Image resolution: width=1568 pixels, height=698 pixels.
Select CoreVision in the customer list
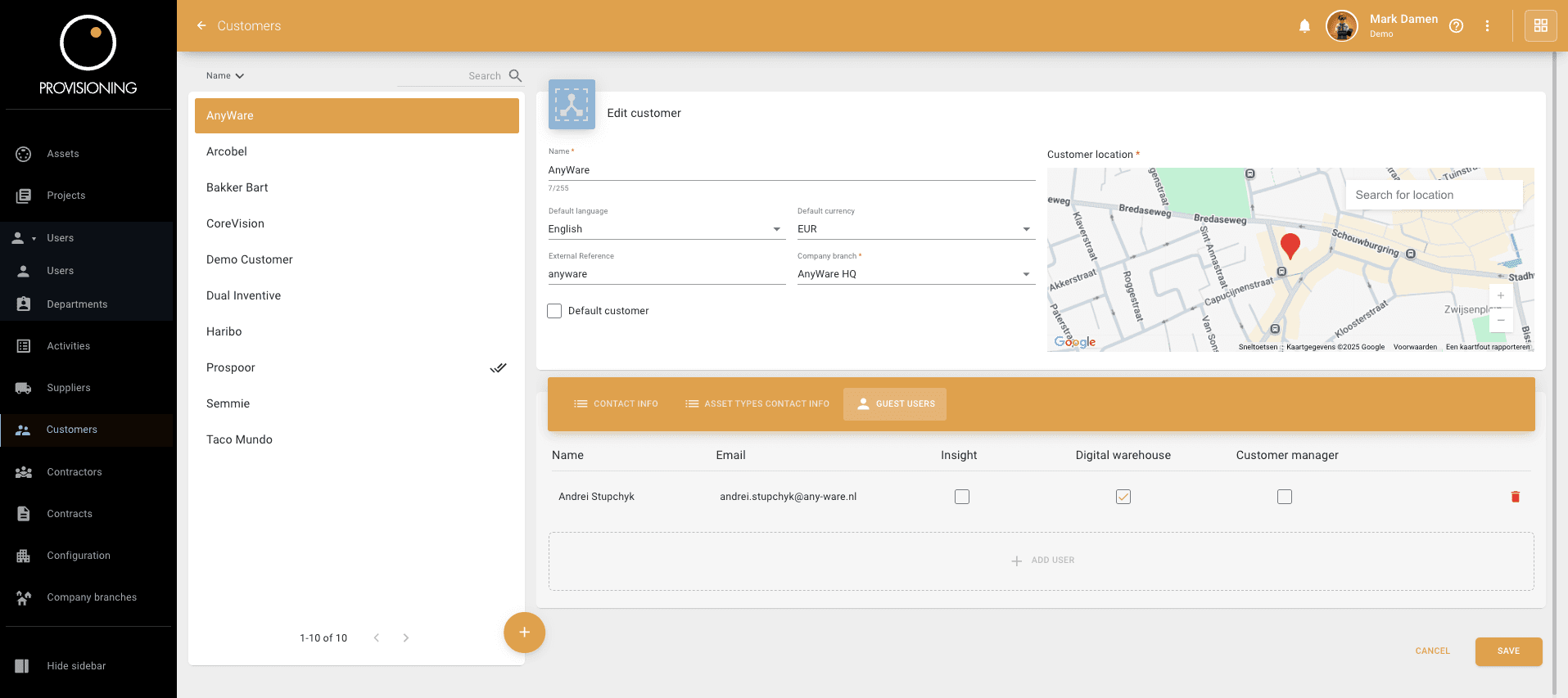pos(357,223)
